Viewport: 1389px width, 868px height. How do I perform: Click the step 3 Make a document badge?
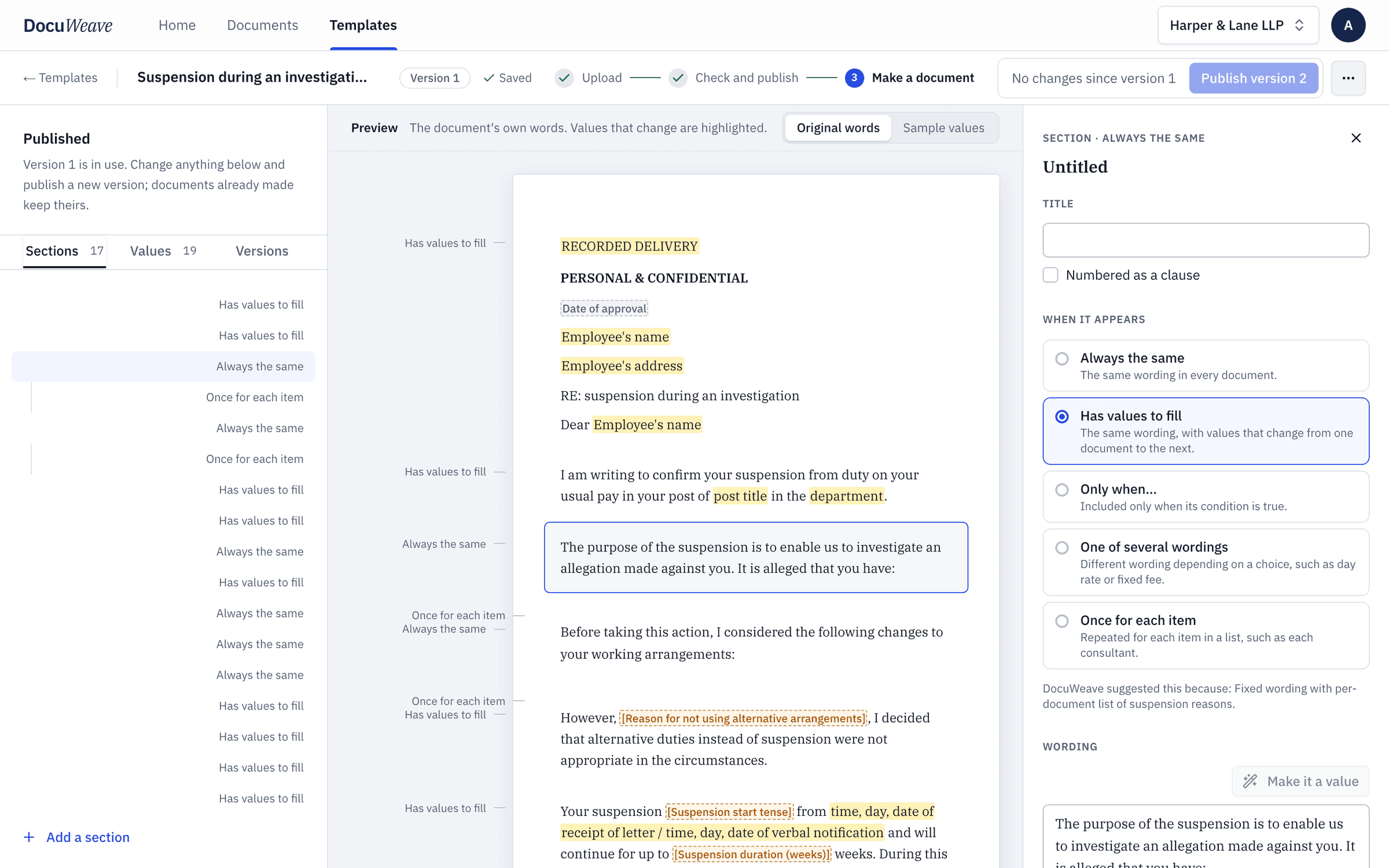854,78
